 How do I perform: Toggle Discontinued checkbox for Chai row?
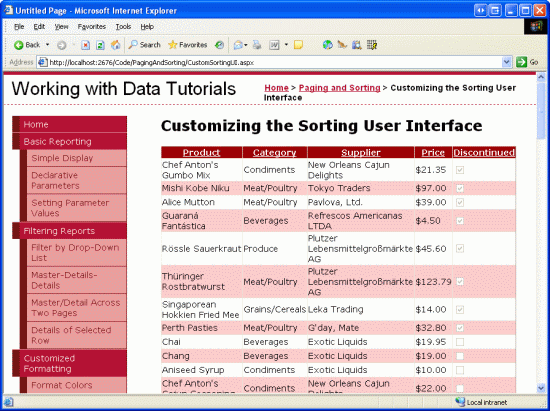(460, 342)
